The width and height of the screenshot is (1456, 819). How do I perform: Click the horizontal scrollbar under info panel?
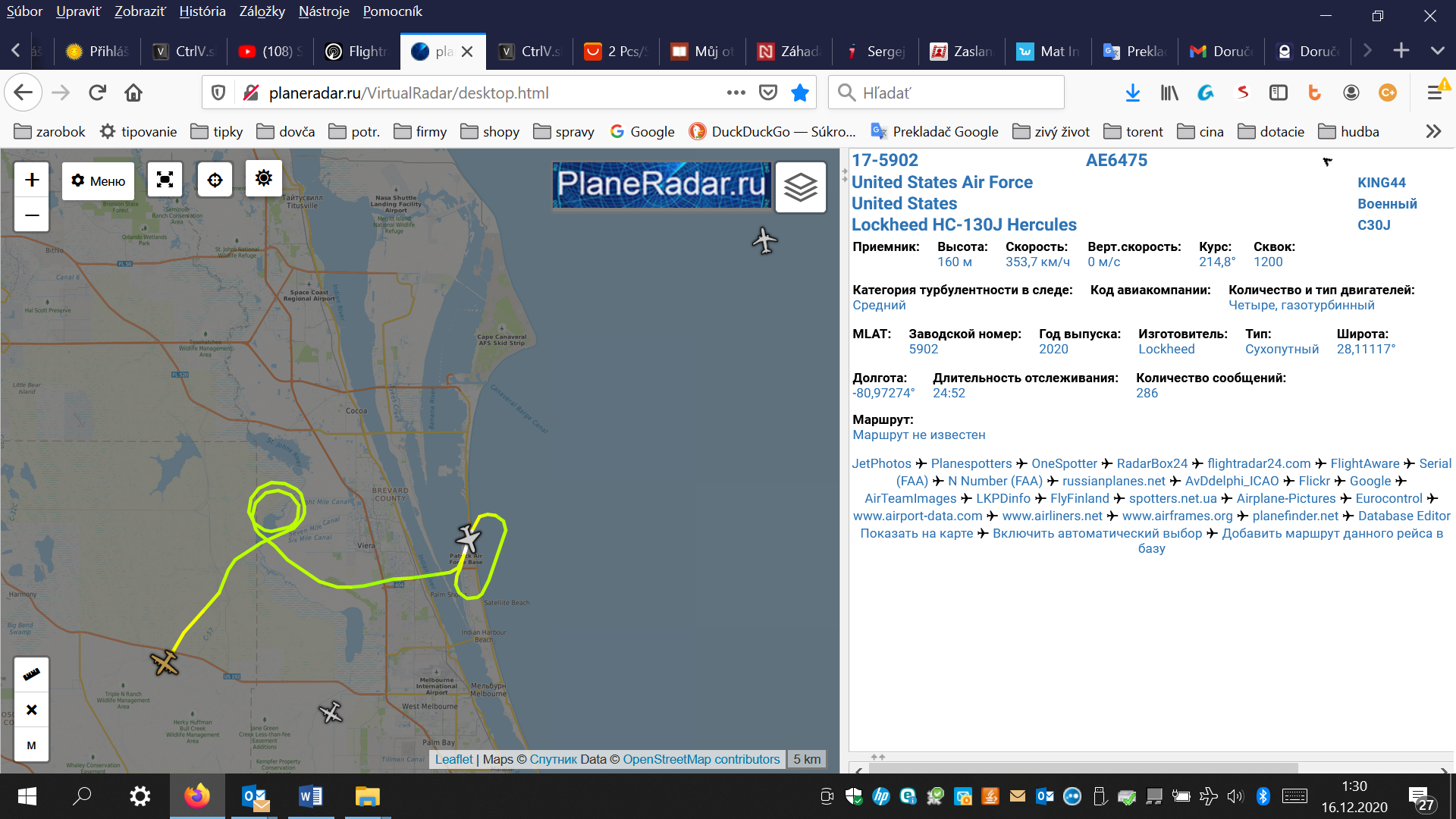(x=1084, y=768)
